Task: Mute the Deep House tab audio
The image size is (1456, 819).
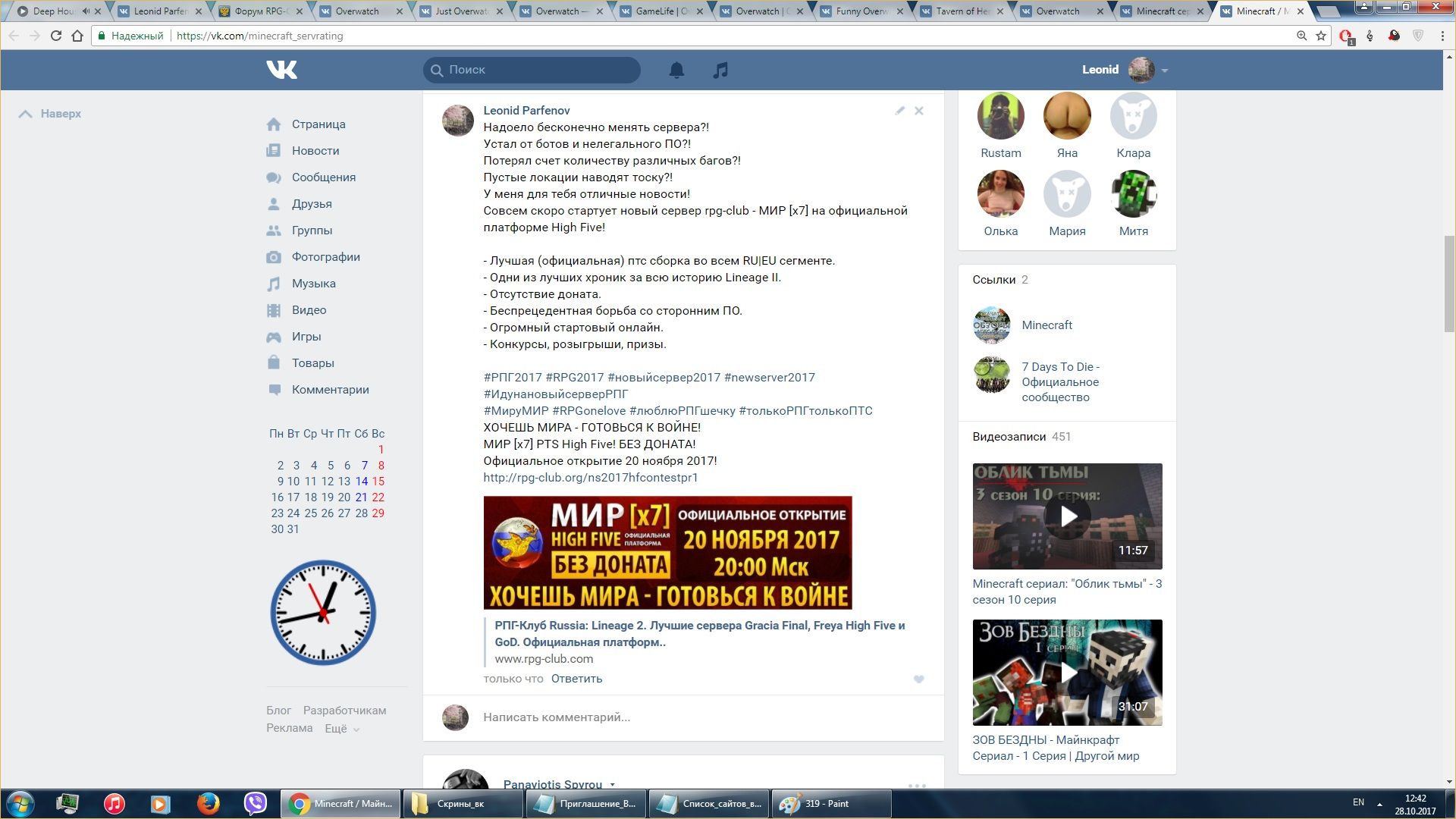Action: pos(86,11)
